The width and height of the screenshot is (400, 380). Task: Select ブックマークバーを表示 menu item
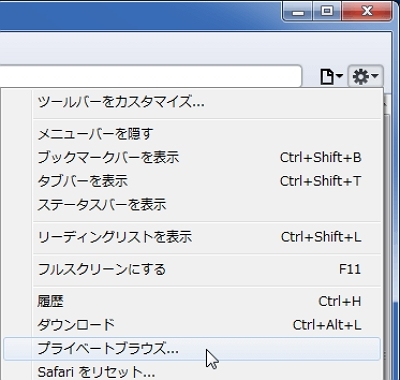coord(192,157)
